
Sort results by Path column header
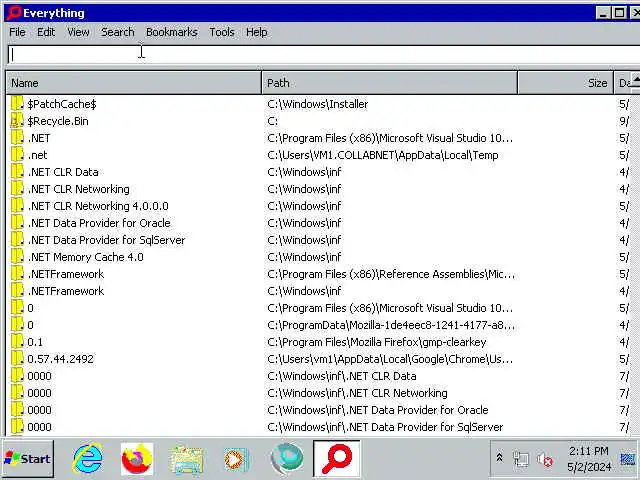390,83
